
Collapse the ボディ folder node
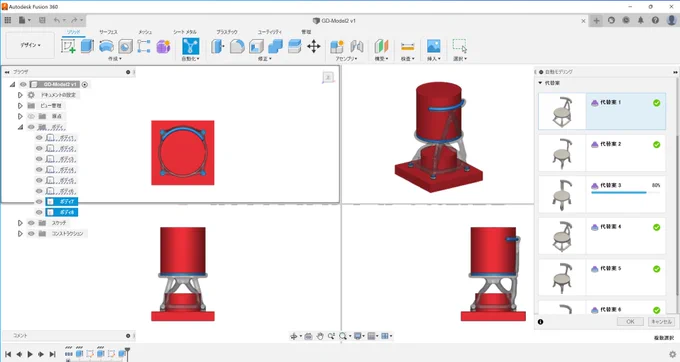click(x=20, y=127)
